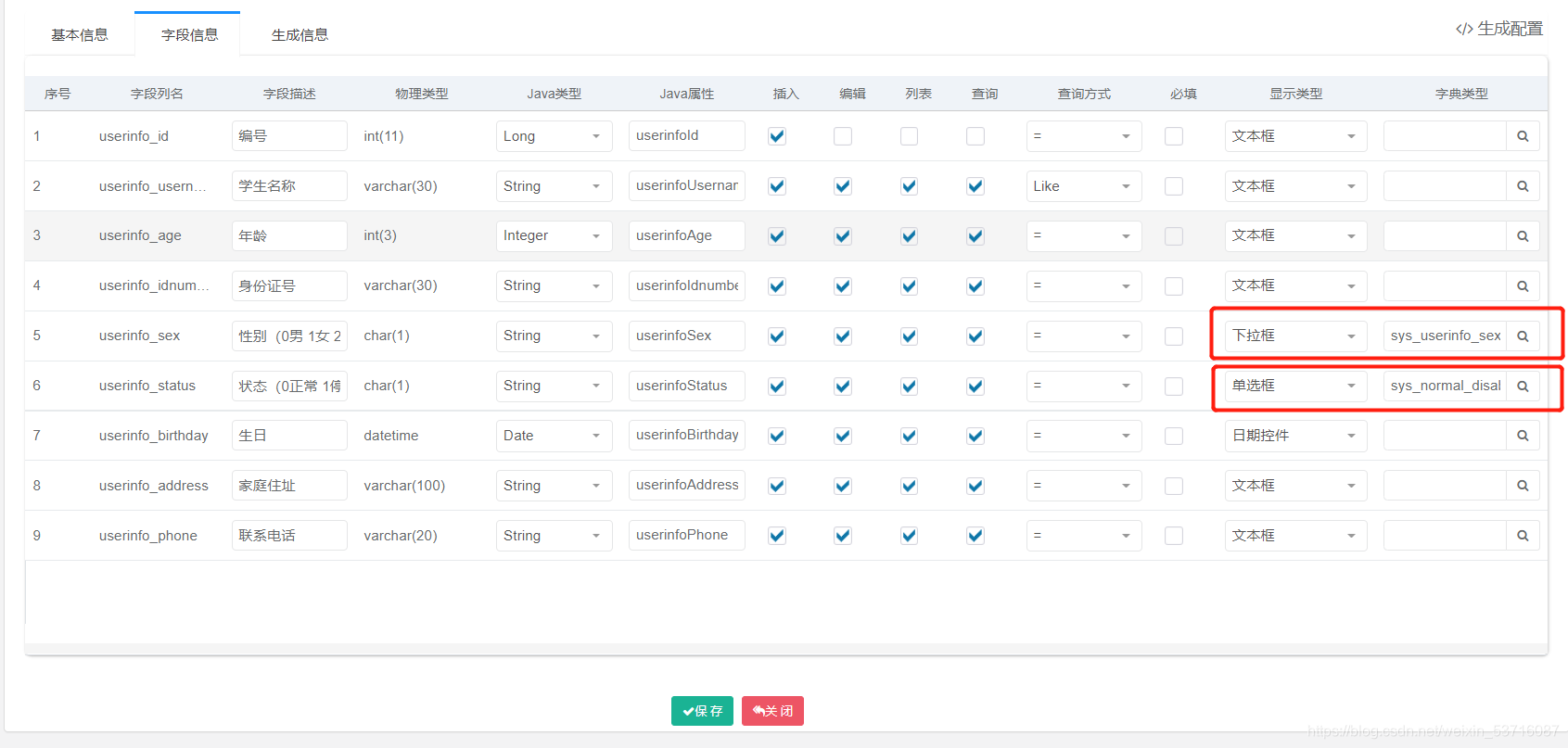Edit field description 家庭住址

coord(289,486)
